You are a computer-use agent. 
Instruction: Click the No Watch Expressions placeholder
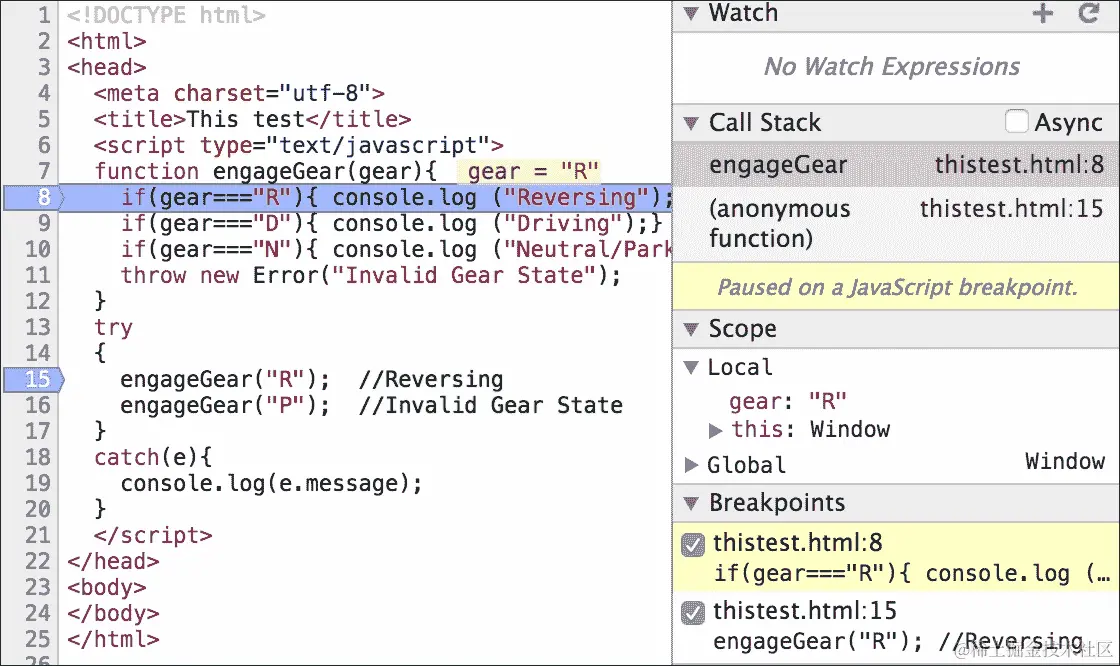coord(891,66)
